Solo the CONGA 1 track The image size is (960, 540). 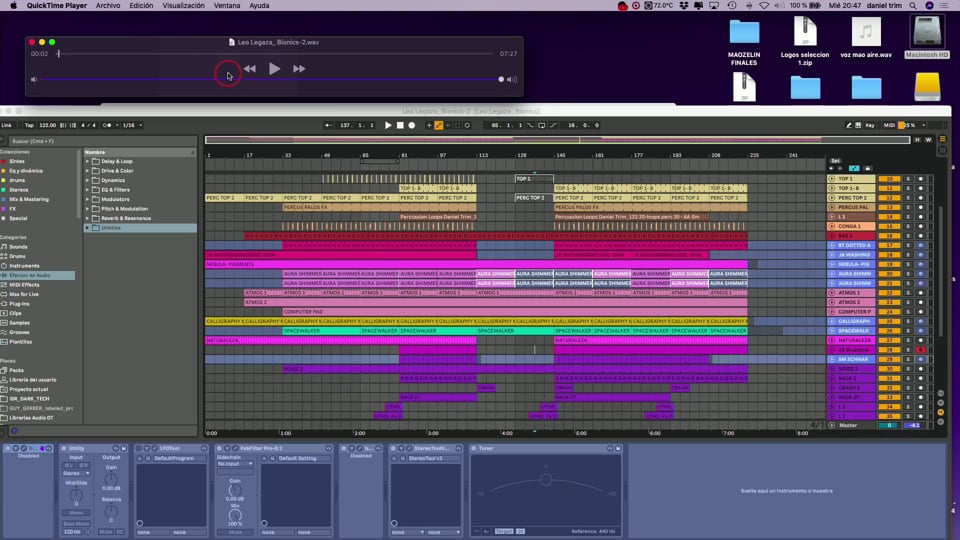(908, 226)
